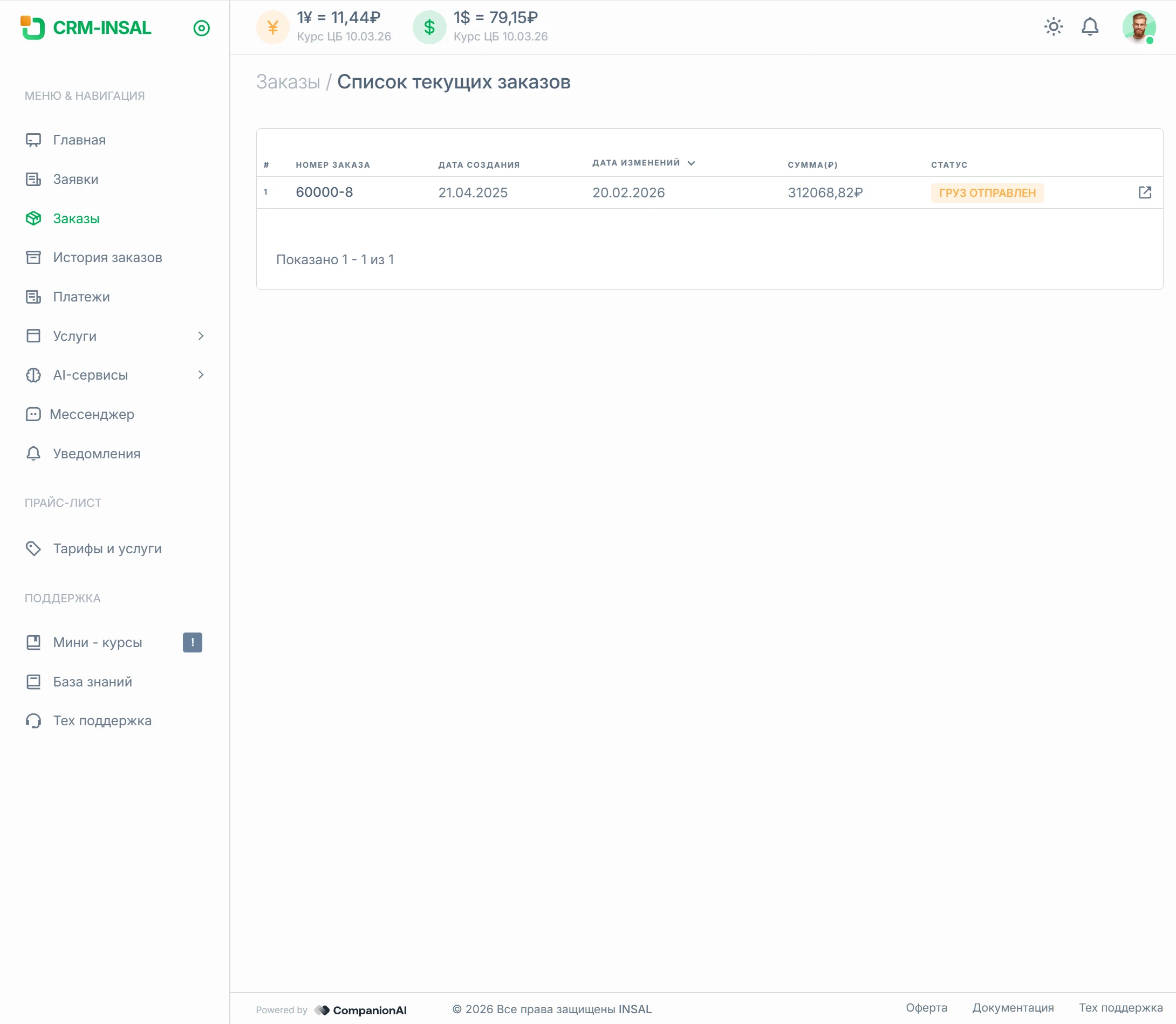The height and width of the screenshot is (1024, 1176).
Task: Click the Мини - курсы exclamation badge
Action: tap(192, 642)
